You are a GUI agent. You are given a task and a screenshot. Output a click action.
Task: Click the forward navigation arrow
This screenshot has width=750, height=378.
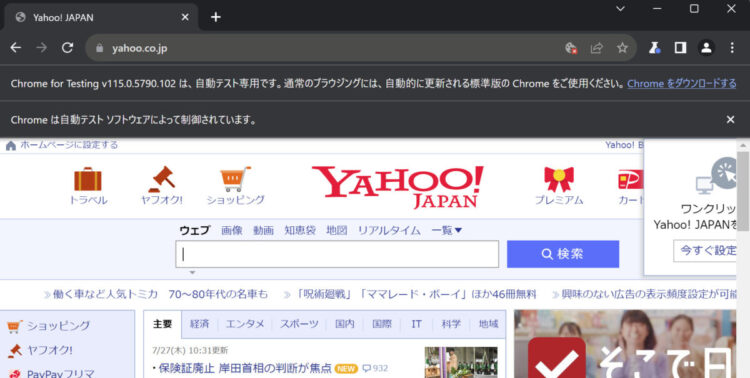(x=42, y=47)
